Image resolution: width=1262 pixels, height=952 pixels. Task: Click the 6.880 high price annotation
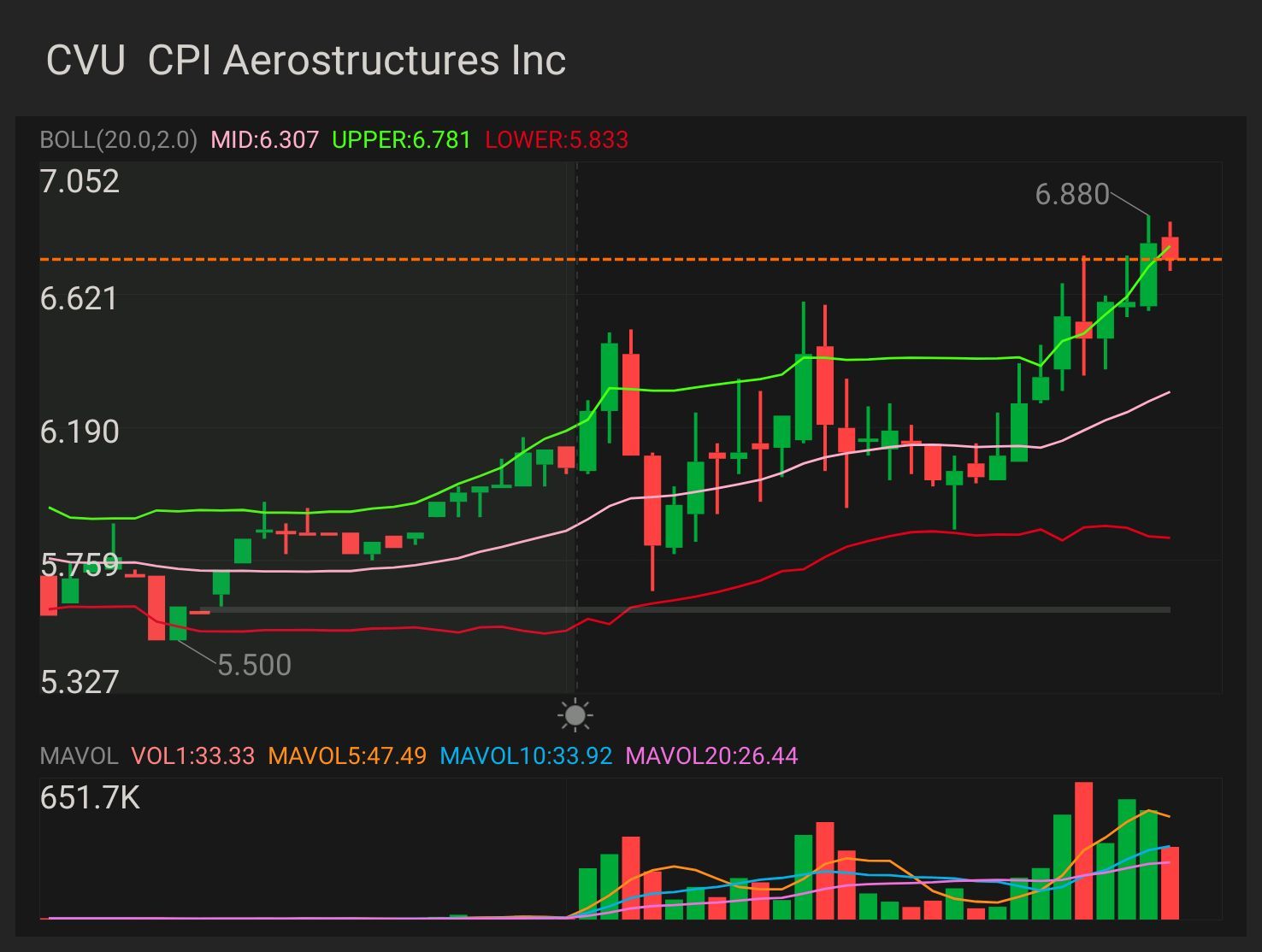click(x=1071, y=195)
